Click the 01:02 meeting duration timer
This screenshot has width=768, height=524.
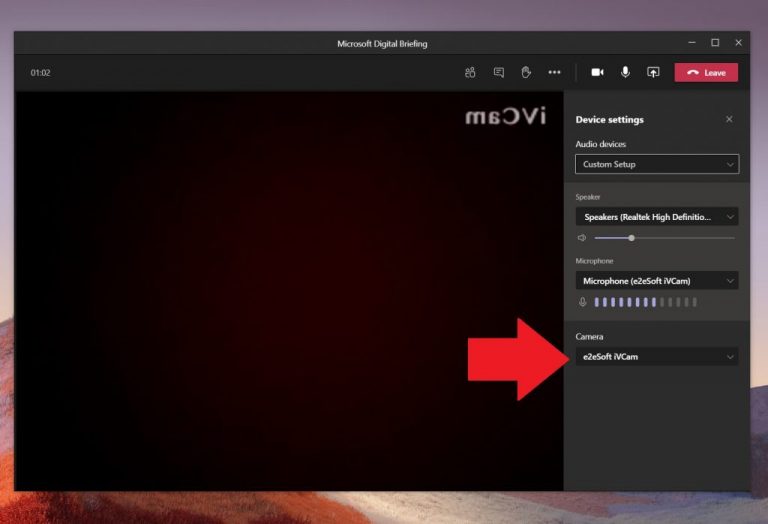point(41,73)
